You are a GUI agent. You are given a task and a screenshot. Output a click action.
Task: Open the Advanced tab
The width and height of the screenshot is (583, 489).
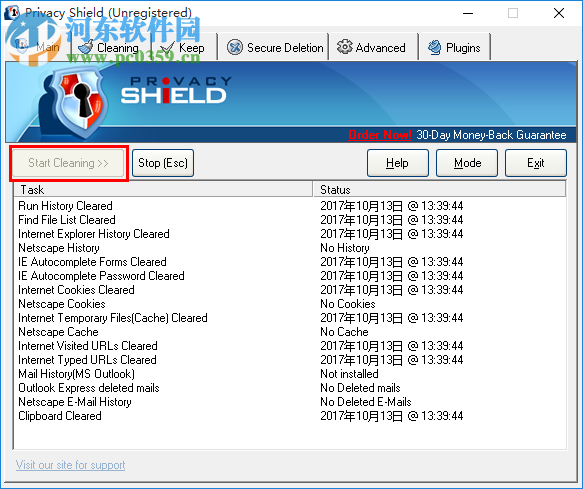point(373,48)
